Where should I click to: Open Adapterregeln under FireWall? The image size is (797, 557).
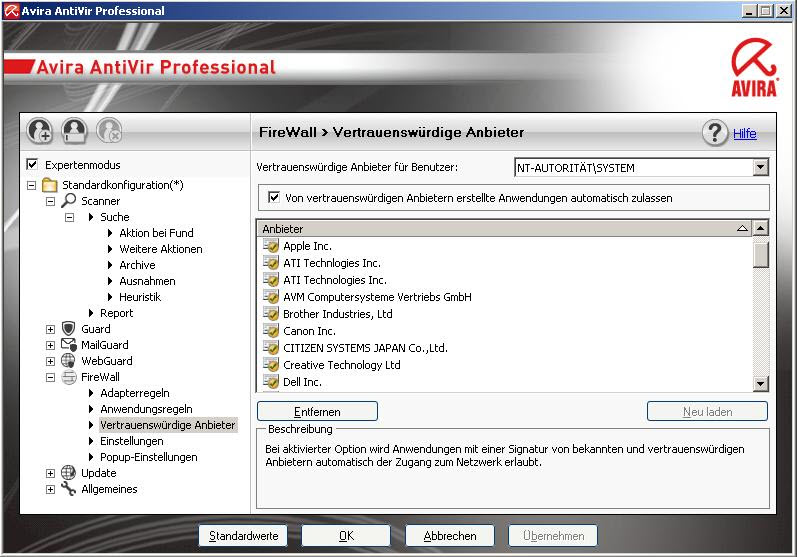pyautogui.click(x=135, y=393)
